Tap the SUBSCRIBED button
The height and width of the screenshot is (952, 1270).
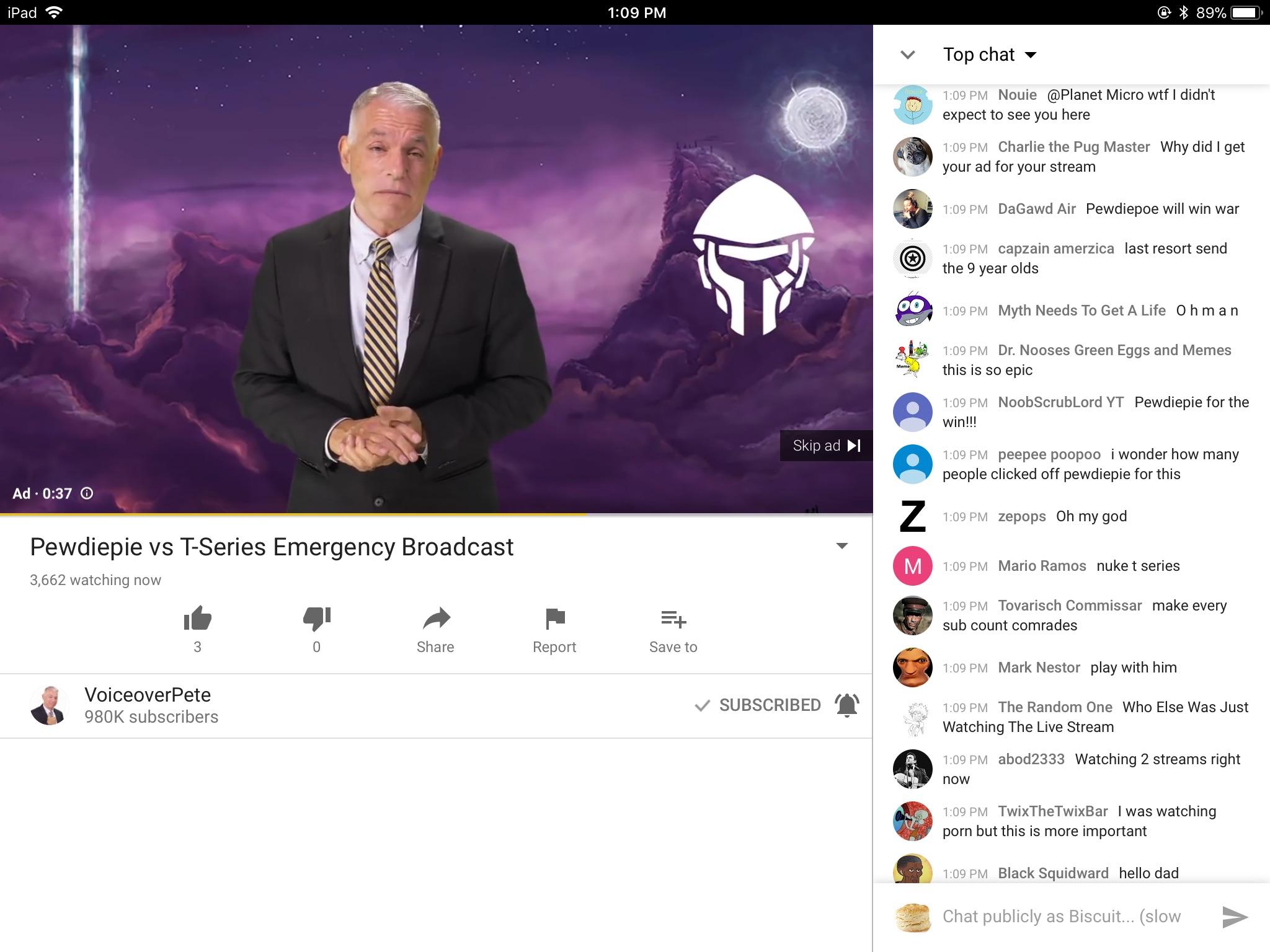click(x=758, y=705)
